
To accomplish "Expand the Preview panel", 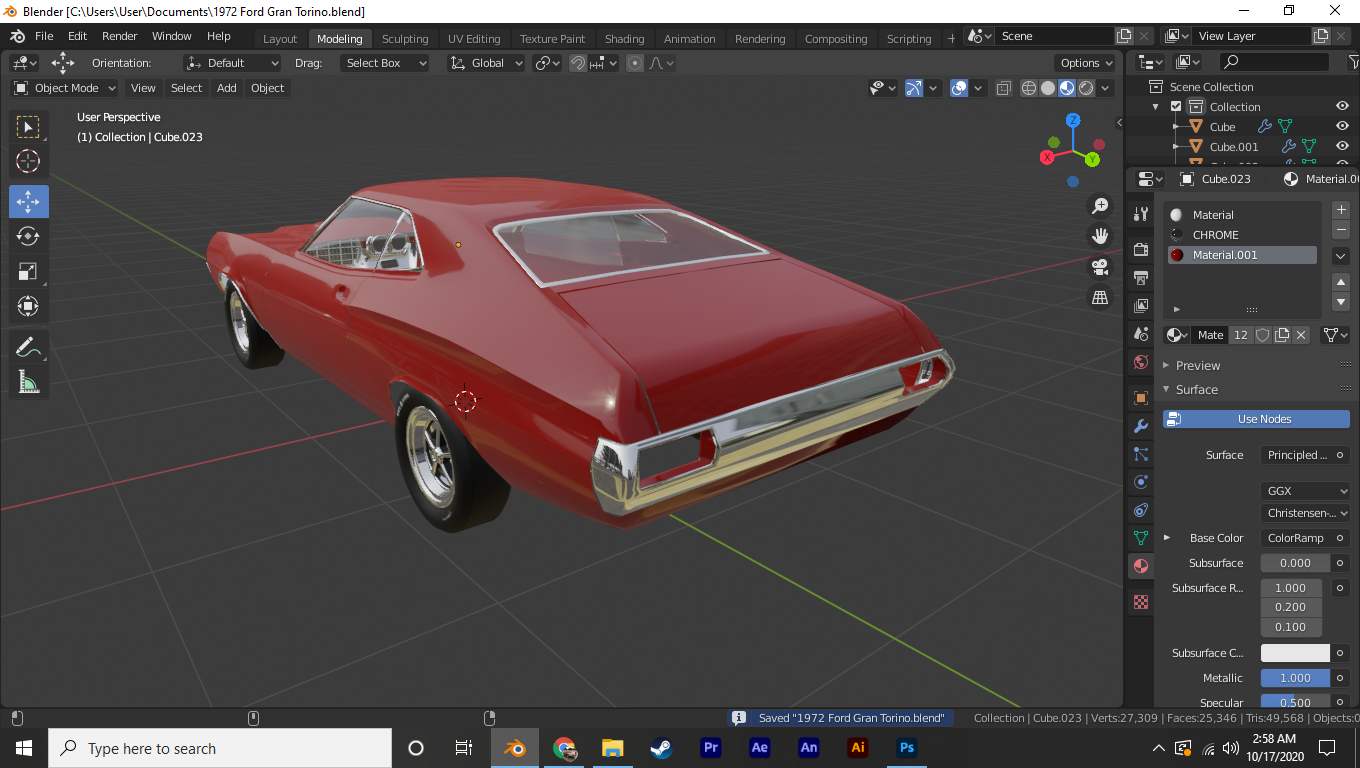I will 1197,365.
